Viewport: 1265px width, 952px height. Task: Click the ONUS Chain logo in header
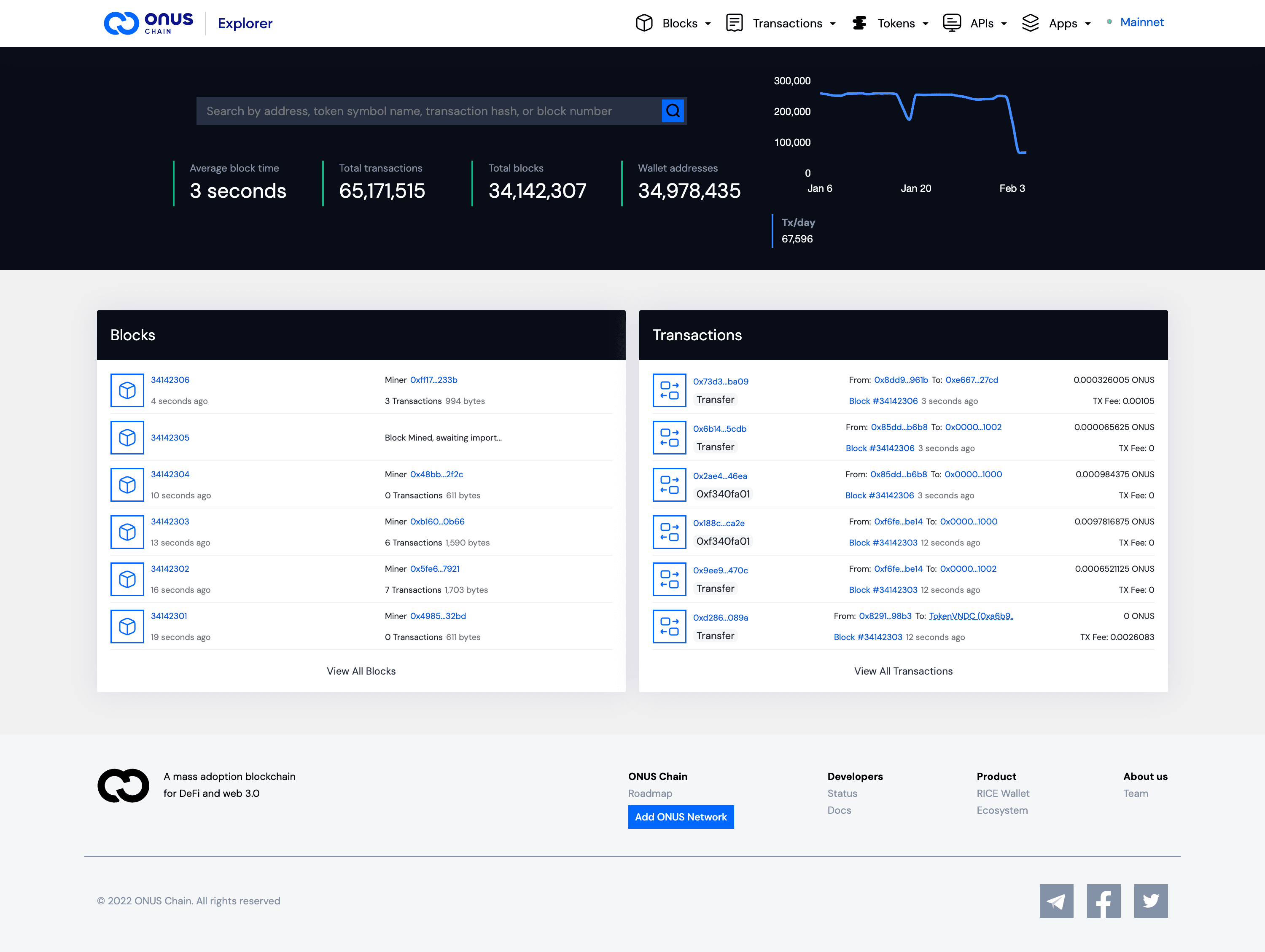149,24
